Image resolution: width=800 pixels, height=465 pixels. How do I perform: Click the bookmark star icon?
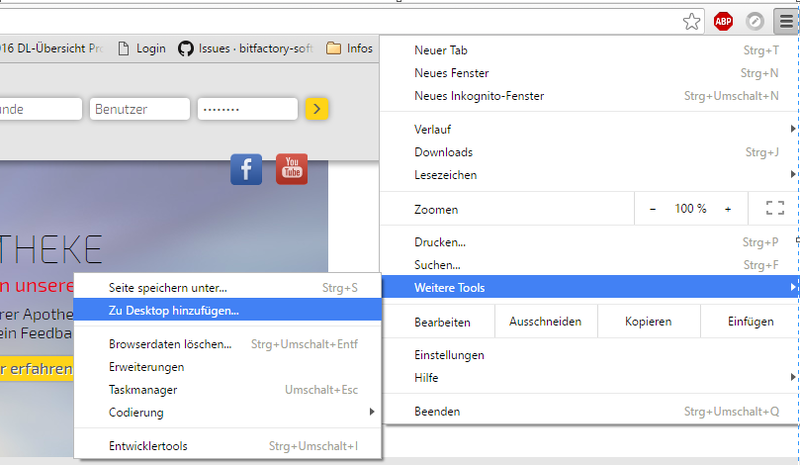691,20
